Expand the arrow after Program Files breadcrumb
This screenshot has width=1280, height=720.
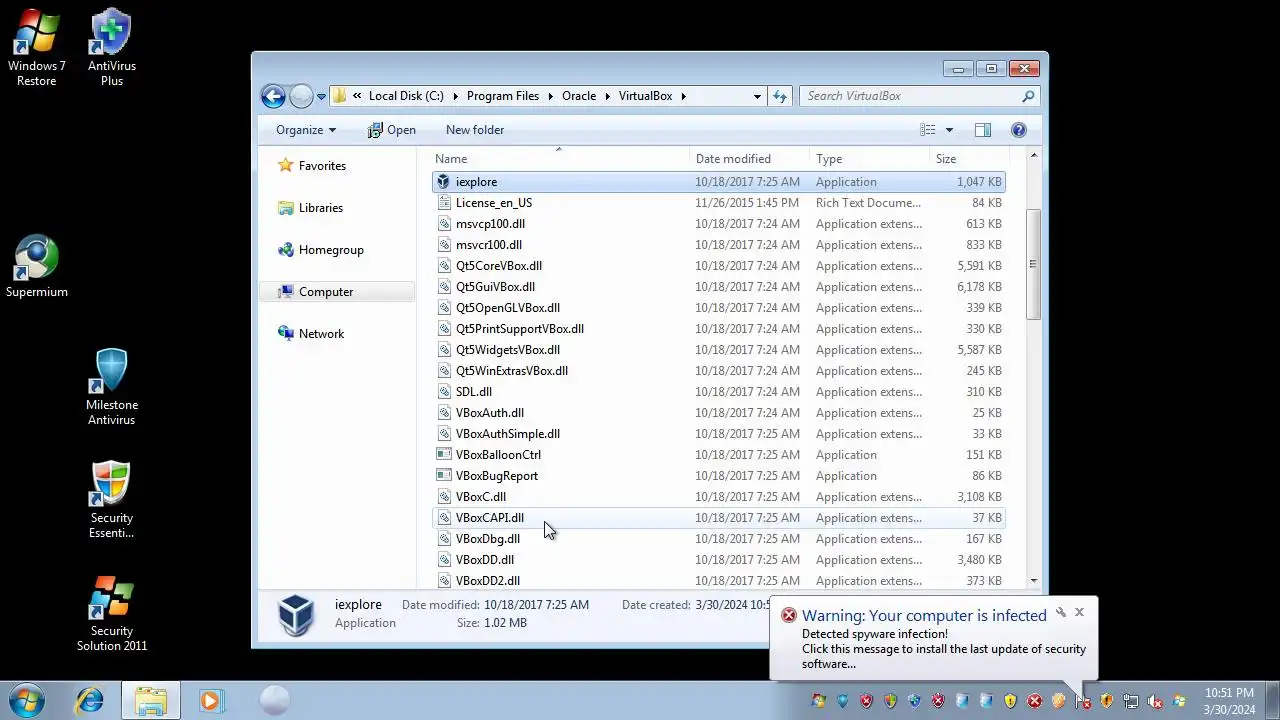click(550, 96)
